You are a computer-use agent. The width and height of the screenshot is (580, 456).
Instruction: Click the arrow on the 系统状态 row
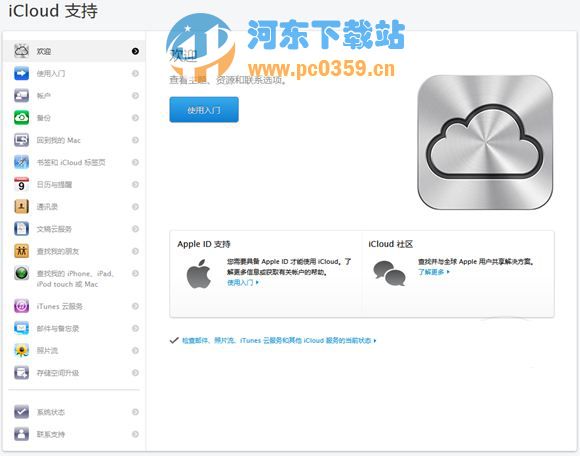point(135,412)
